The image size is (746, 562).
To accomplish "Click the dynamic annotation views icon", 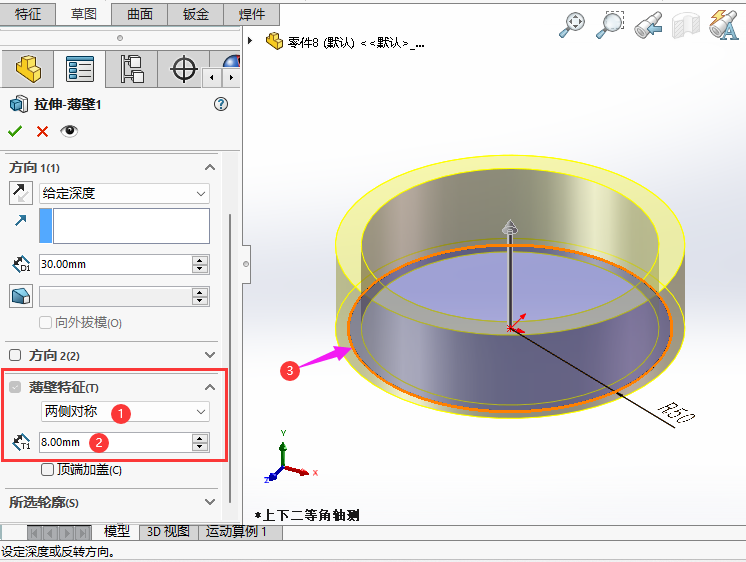I will click(724, 24).
